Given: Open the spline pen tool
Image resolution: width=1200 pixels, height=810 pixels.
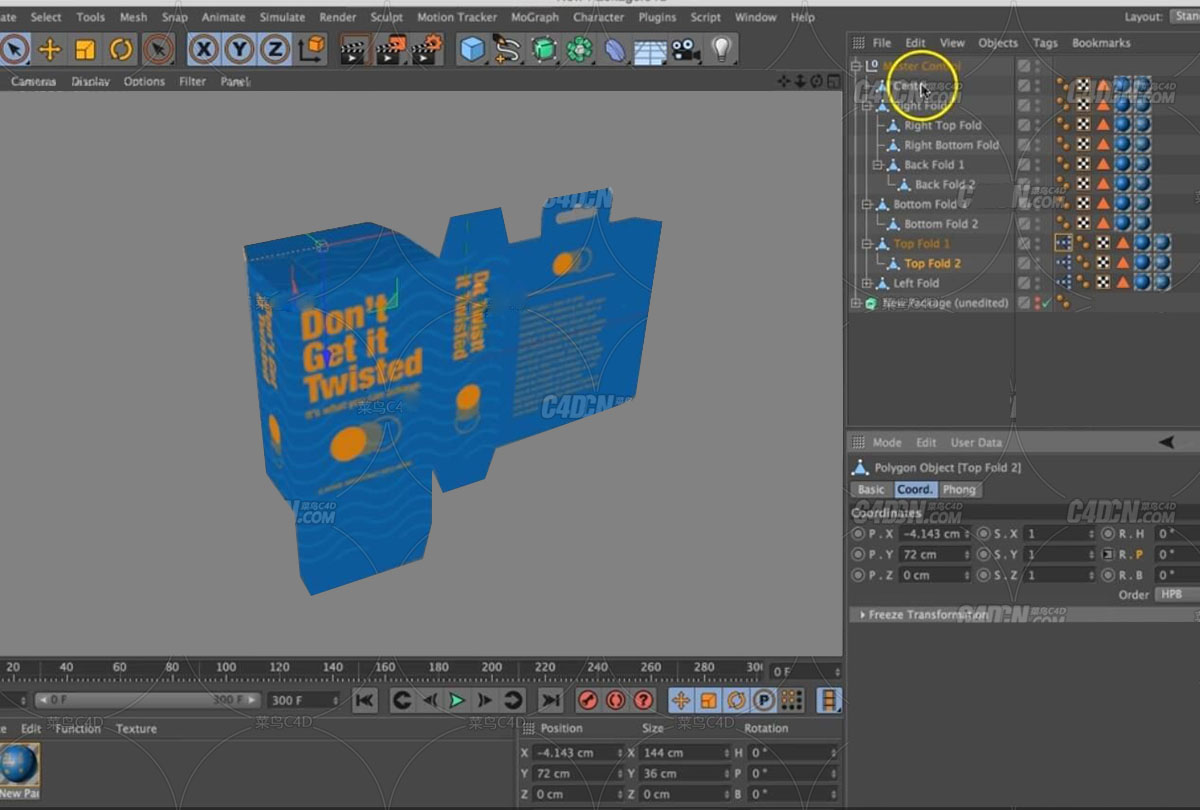Looking at the screenshot, I should (508, 49).
